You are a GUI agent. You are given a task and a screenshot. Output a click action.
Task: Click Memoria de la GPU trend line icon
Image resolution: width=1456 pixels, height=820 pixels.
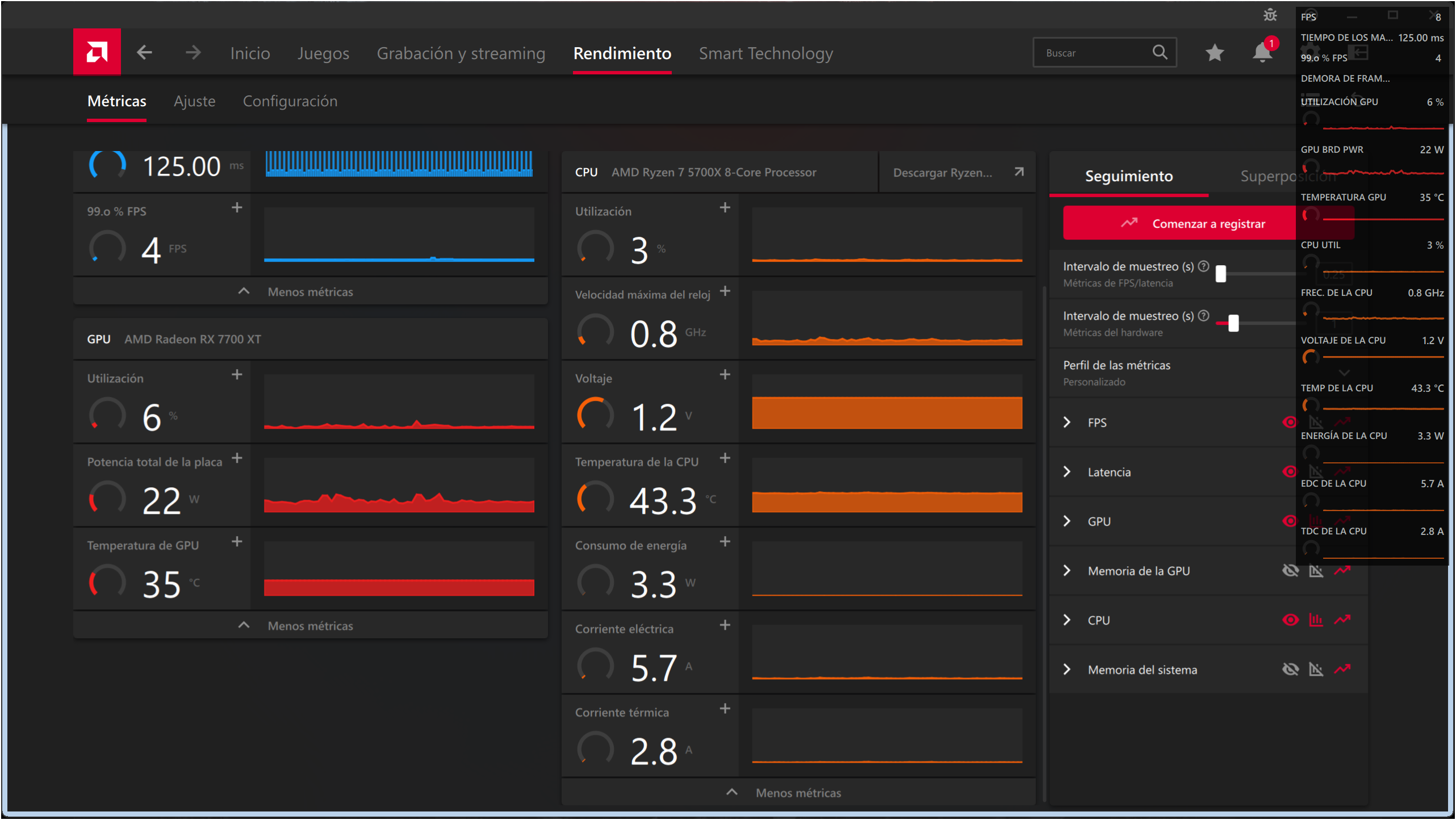click(x=1342, y=571)
